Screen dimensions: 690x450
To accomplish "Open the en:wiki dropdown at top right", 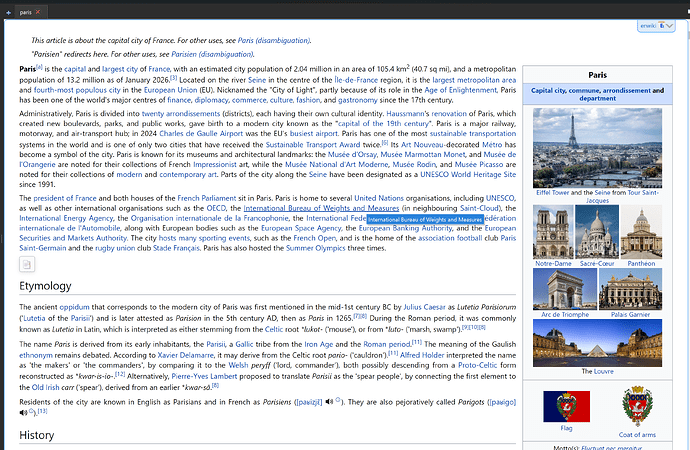I will 650,25.
